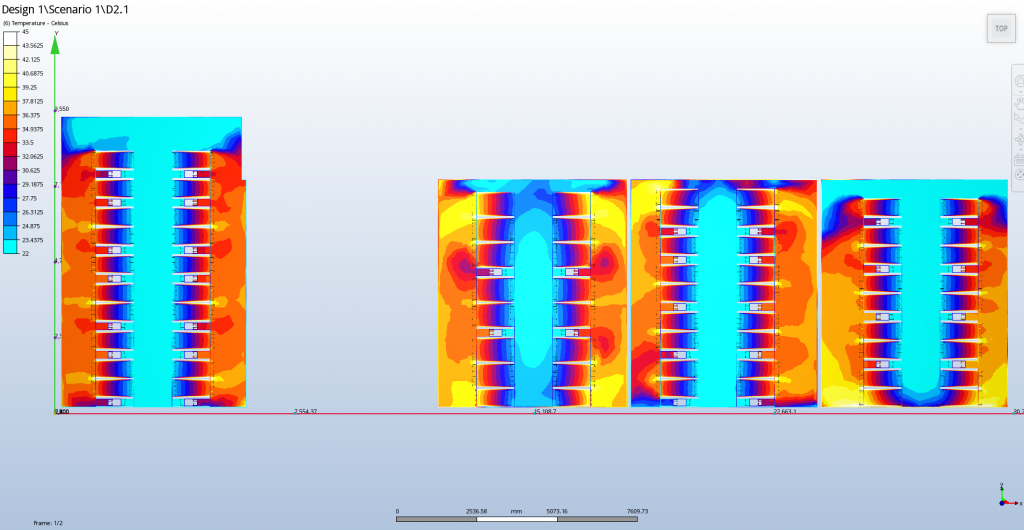This screenshot has height=530, width=1024.
Task: Click the red 34.9375 to 33.5 legend band
Action: (11, 136)
